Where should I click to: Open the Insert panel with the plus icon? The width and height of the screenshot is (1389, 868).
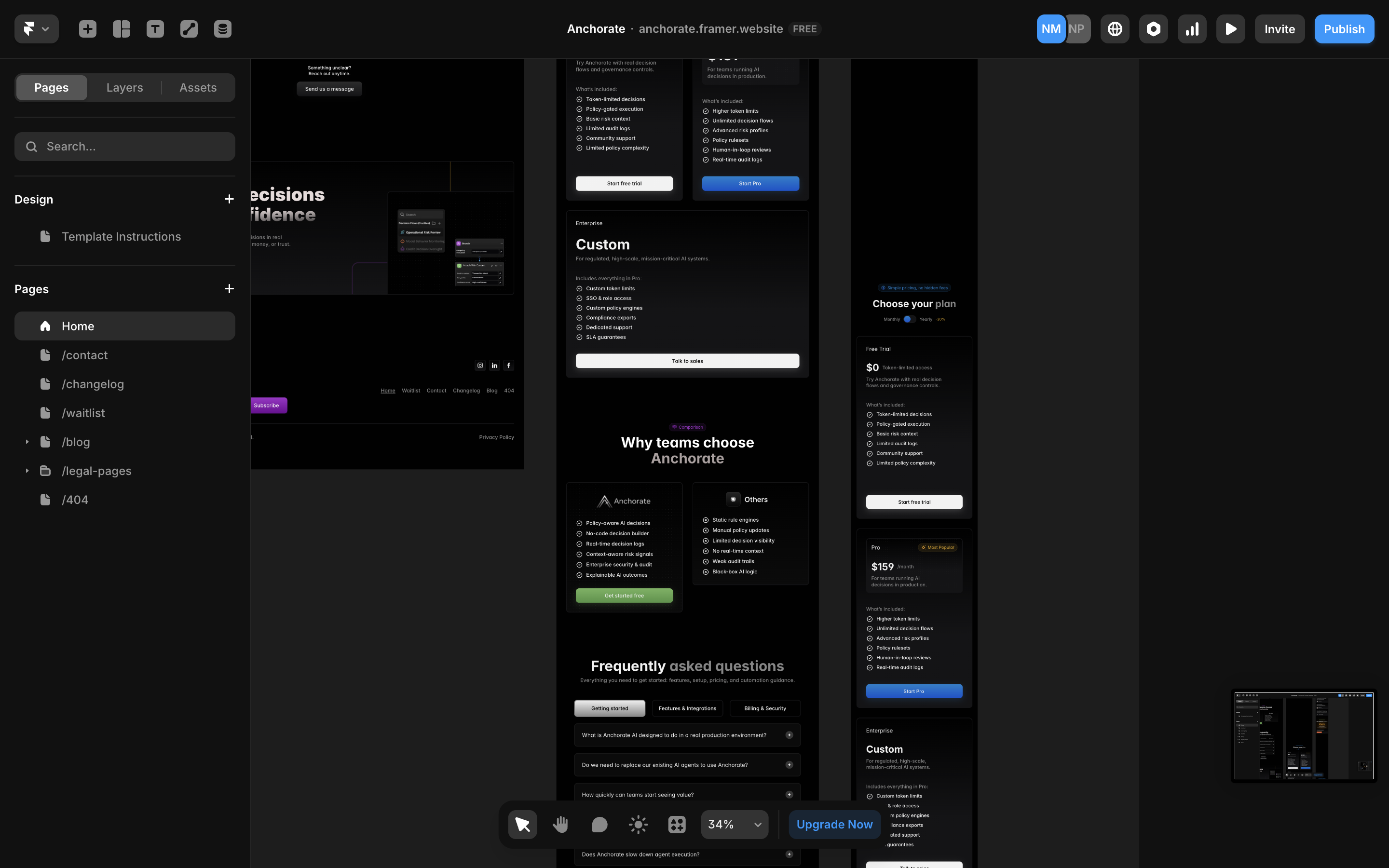click(87, 28)
